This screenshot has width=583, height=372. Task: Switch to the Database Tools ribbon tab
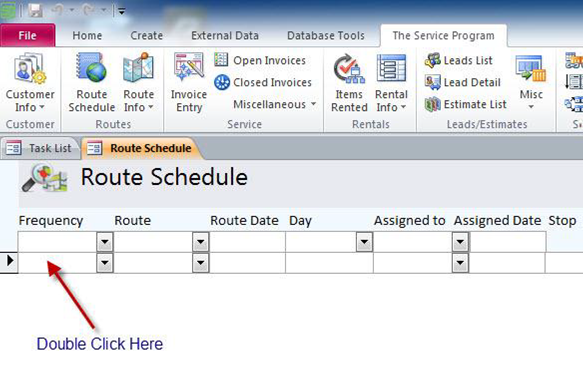tap(326, 36)
